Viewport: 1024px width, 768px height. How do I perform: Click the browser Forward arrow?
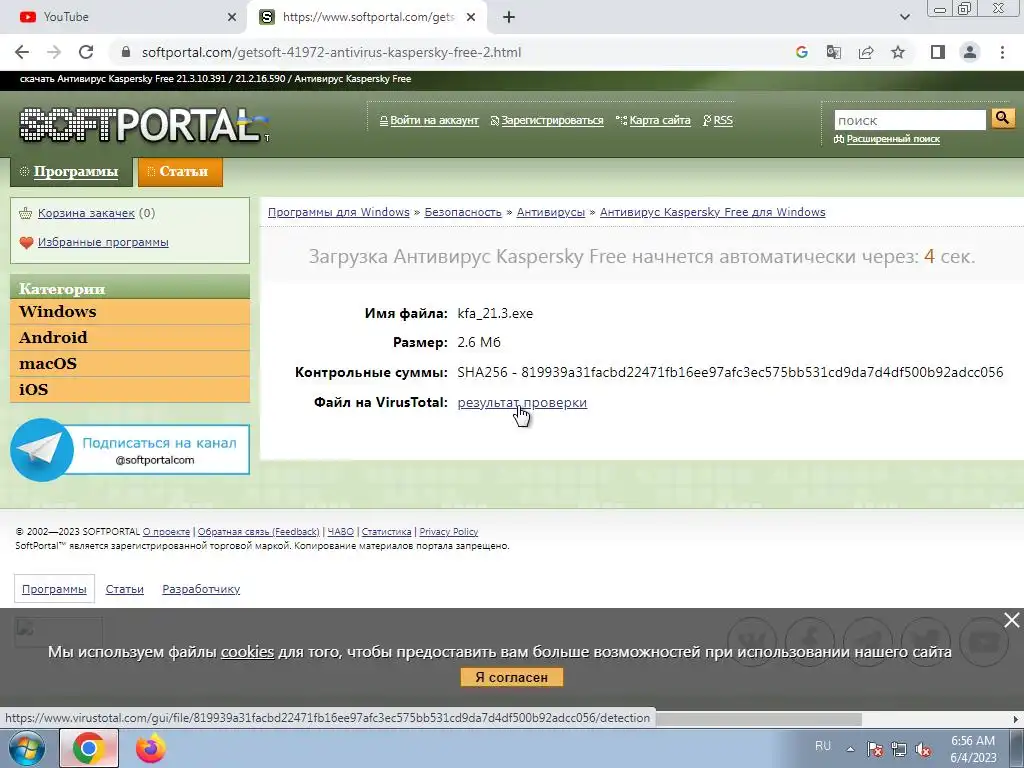(x=54, y=52)
